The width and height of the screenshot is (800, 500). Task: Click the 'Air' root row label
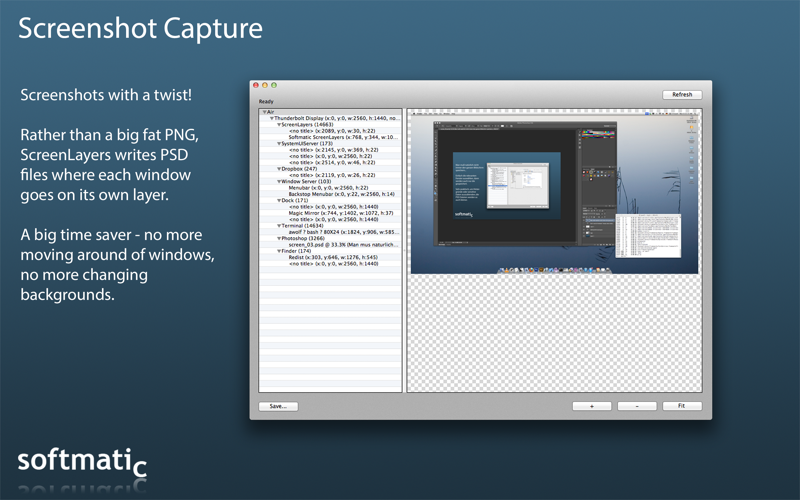pos(271,112)
